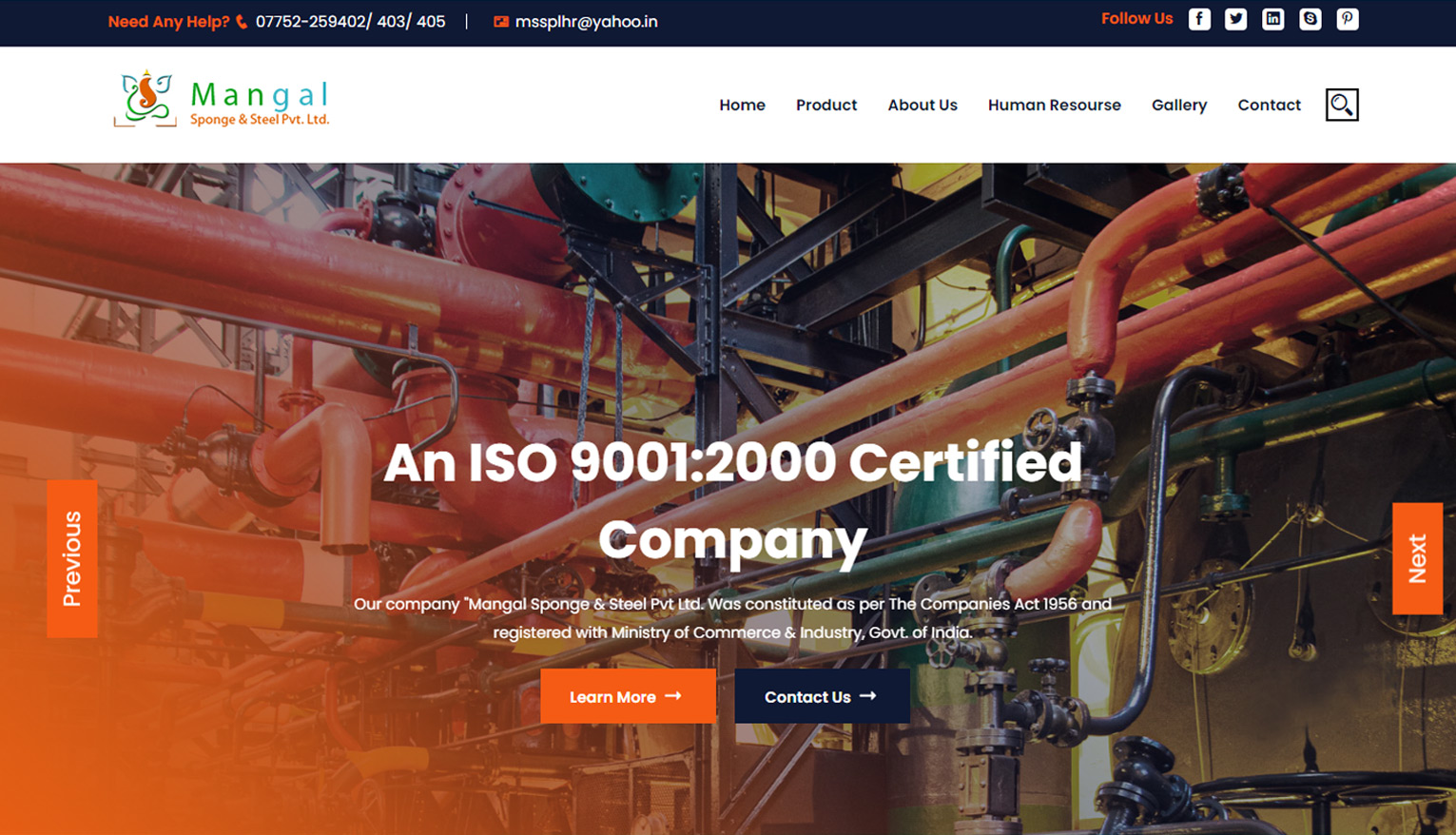This screenshot has width=1456, height=835.
Task: Click the Pinterest social icon
Action: tap(1347, 19)
